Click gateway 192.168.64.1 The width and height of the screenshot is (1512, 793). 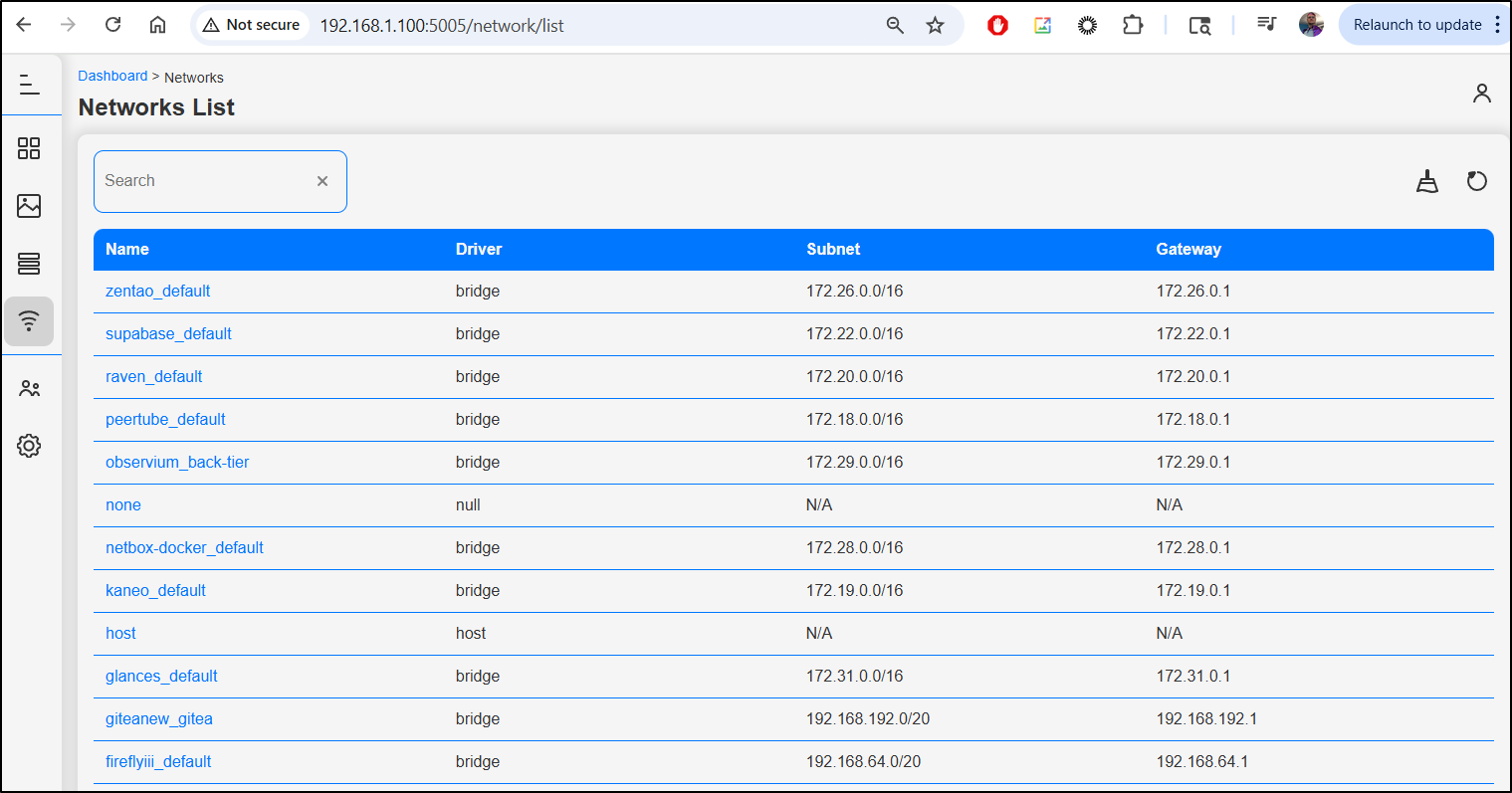tap(1202, 761)
